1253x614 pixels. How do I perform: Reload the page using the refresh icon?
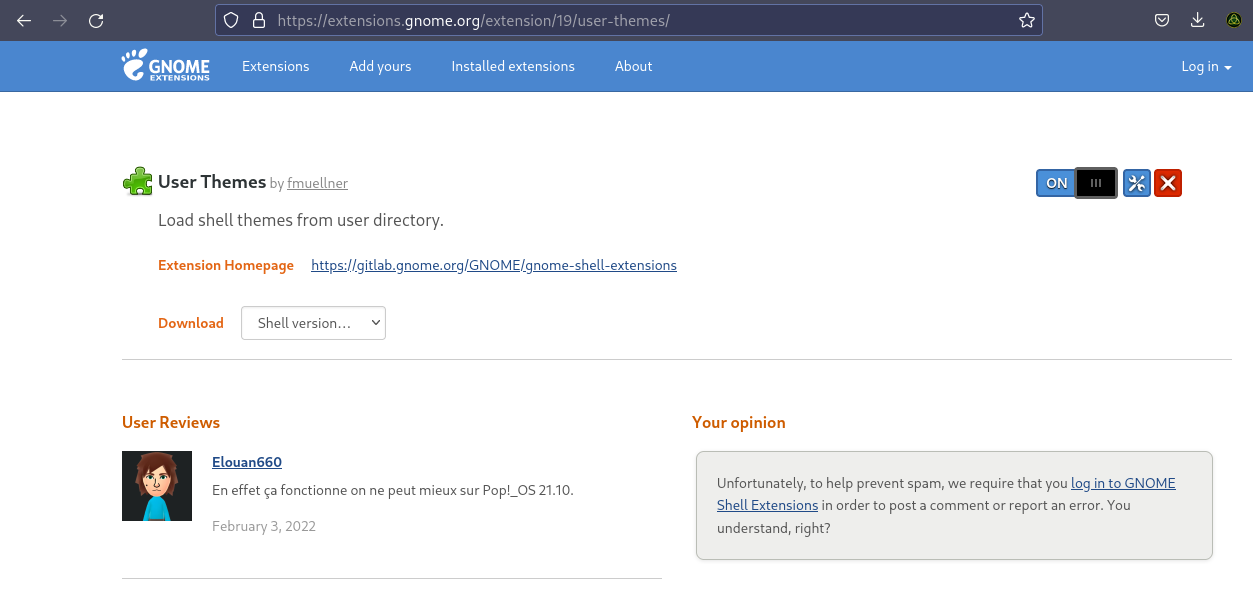tap(95, 19)
